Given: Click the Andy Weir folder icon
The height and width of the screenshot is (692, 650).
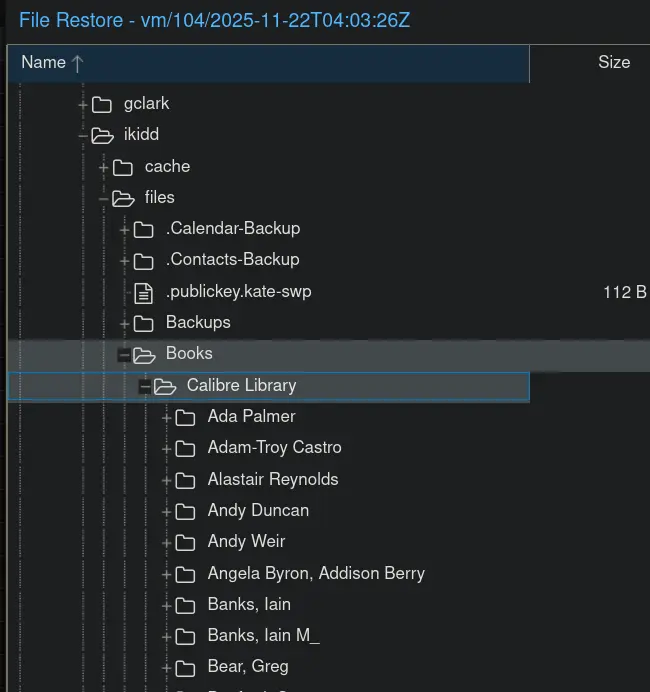Looking at the screenshot, I should tap(186, 542).
